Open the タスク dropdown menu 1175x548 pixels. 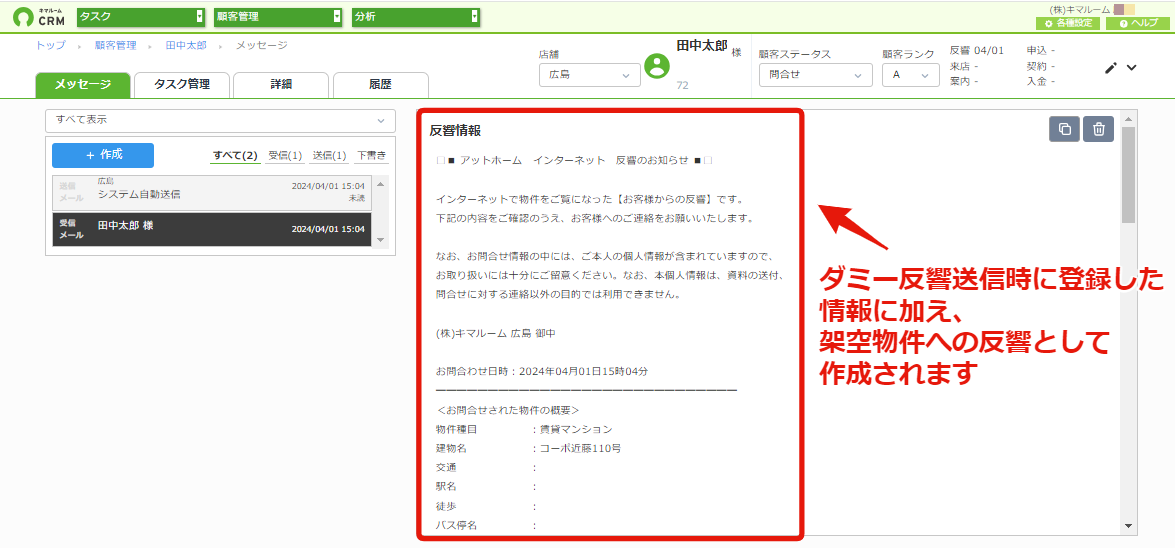[141, 16]
